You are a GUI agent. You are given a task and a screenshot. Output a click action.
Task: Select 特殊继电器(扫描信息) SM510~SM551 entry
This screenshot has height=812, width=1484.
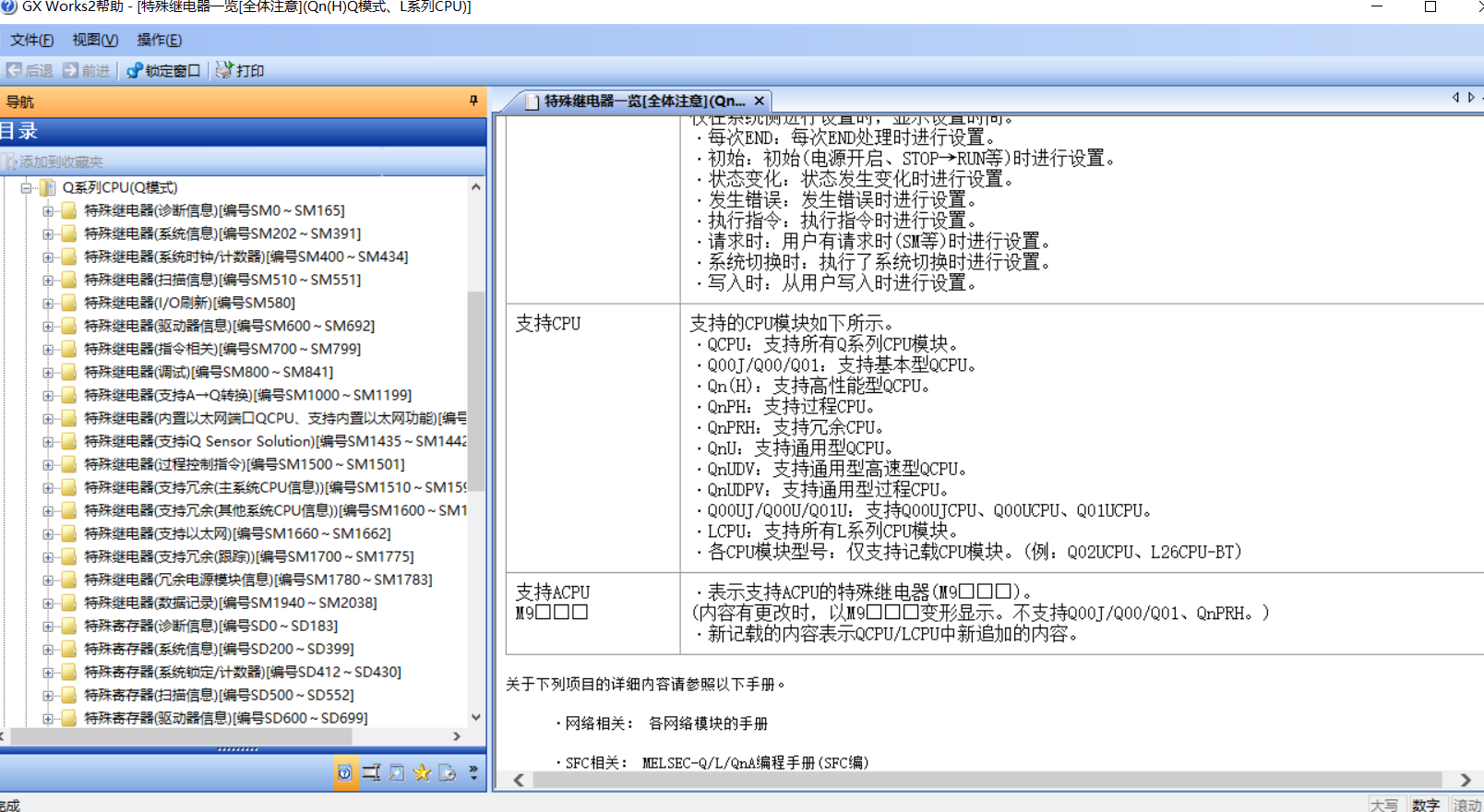click(x=222, y=280)
